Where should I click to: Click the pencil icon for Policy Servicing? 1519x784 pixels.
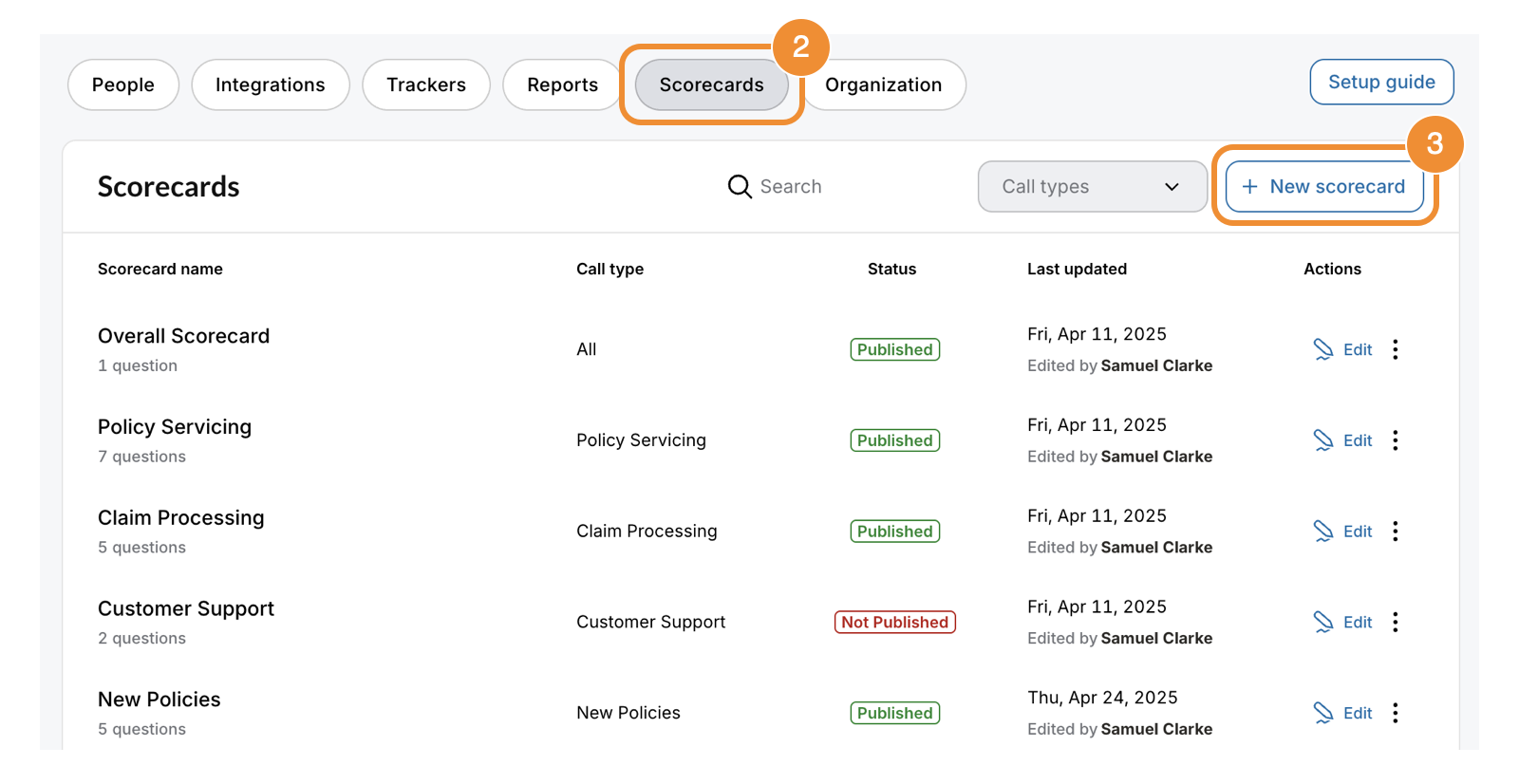coord(1323,440)
